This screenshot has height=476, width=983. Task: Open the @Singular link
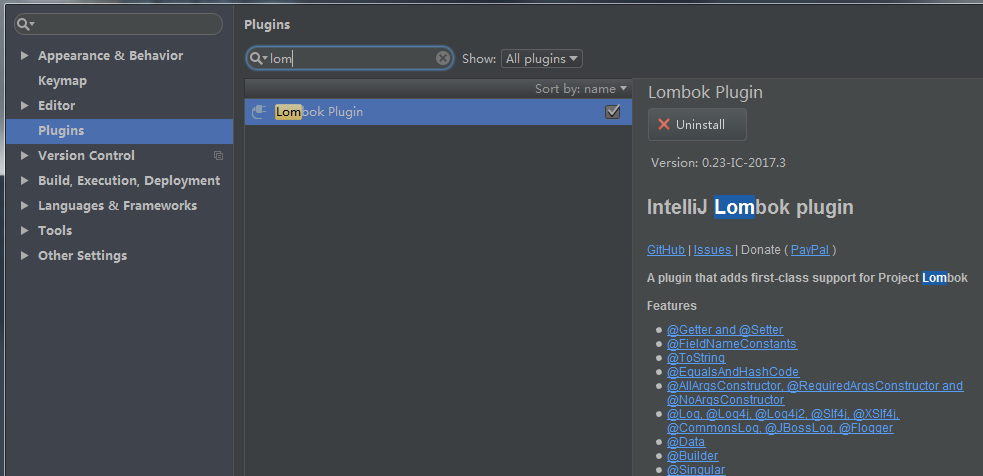[696, 470]
